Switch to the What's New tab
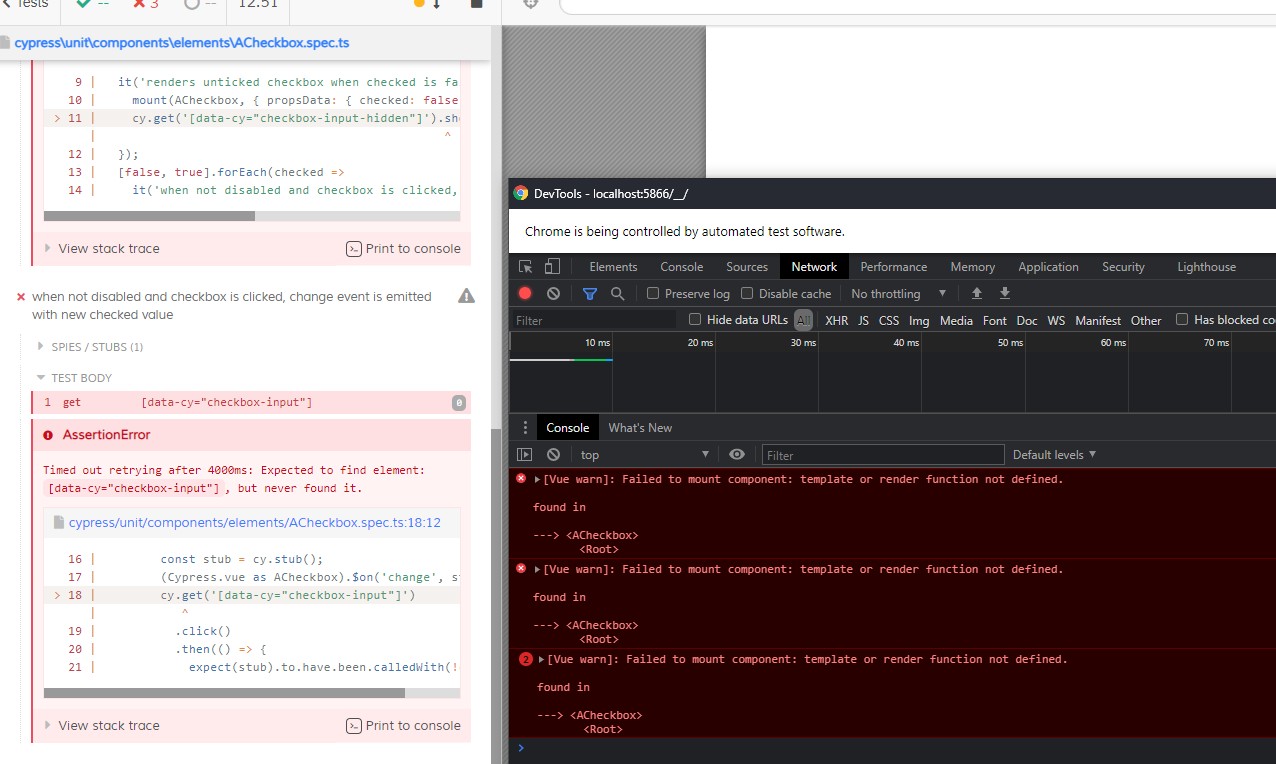Screen dimensions: 1276x764 click(639, 427)
